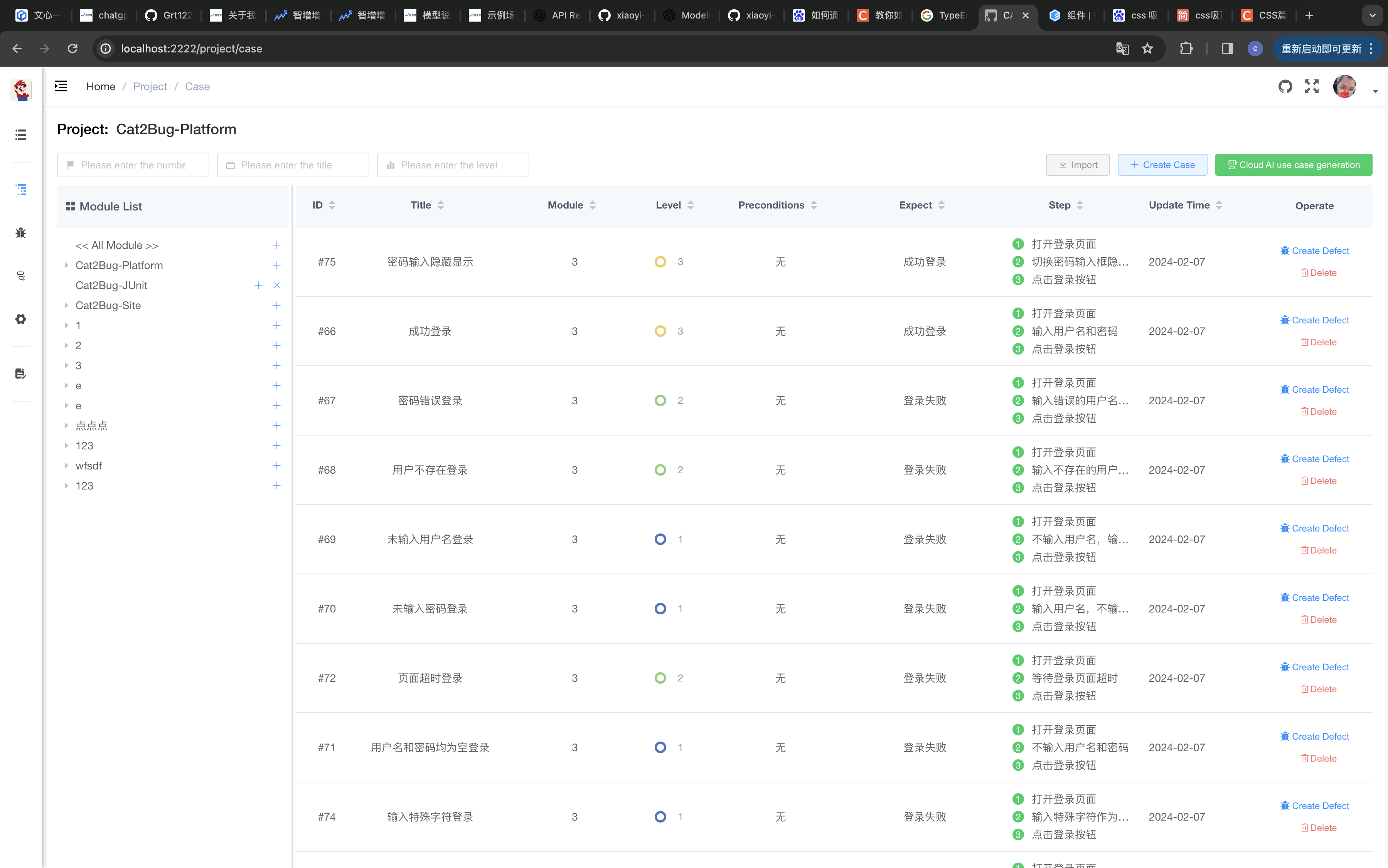The image size is (1388, 868).
Task: Remove Cat2Bug-JUnit module with X icon
Action: [276, 285]
